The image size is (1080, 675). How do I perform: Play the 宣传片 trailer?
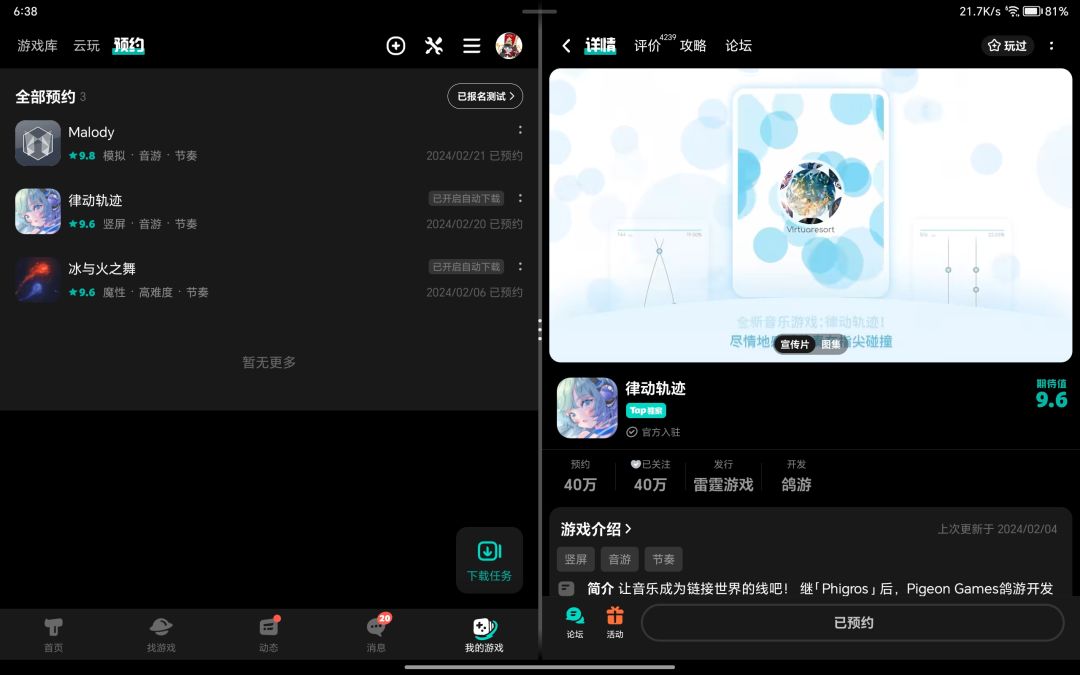(794, 344)
